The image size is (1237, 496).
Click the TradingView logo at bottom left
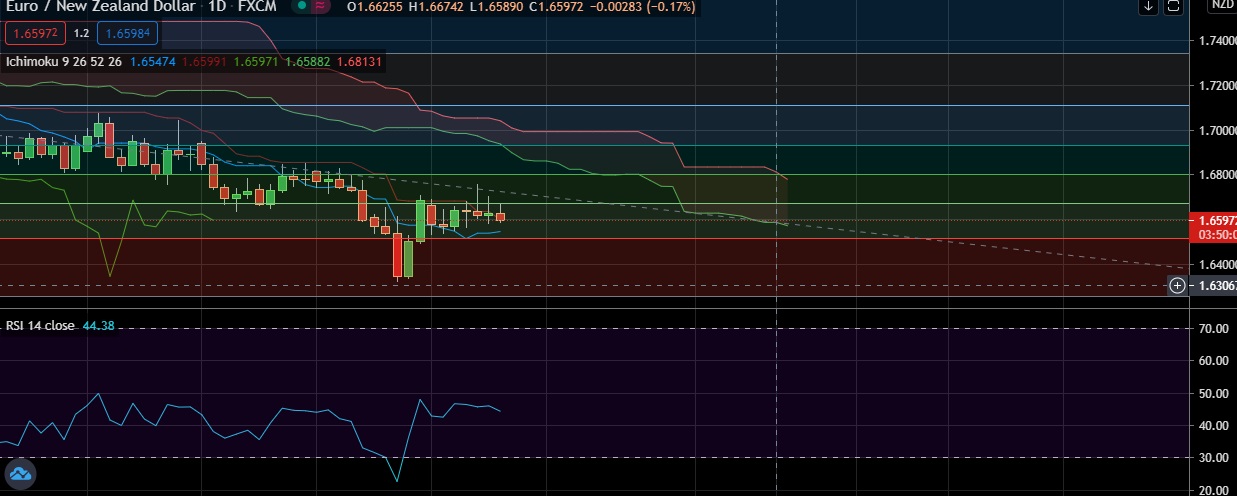coord(19,474)
